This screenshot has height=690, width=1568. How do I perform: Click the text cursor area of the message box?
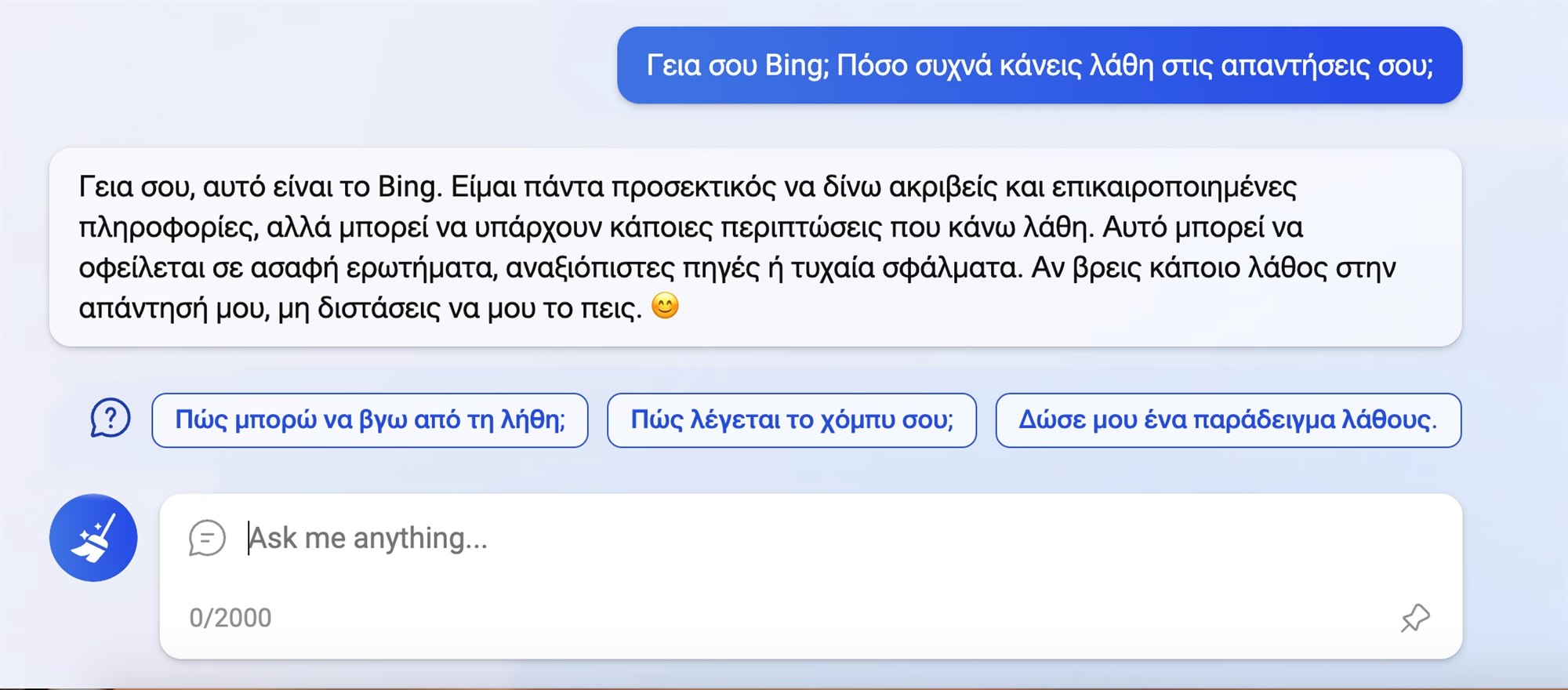pyautogui.click(x=248, y=538)
